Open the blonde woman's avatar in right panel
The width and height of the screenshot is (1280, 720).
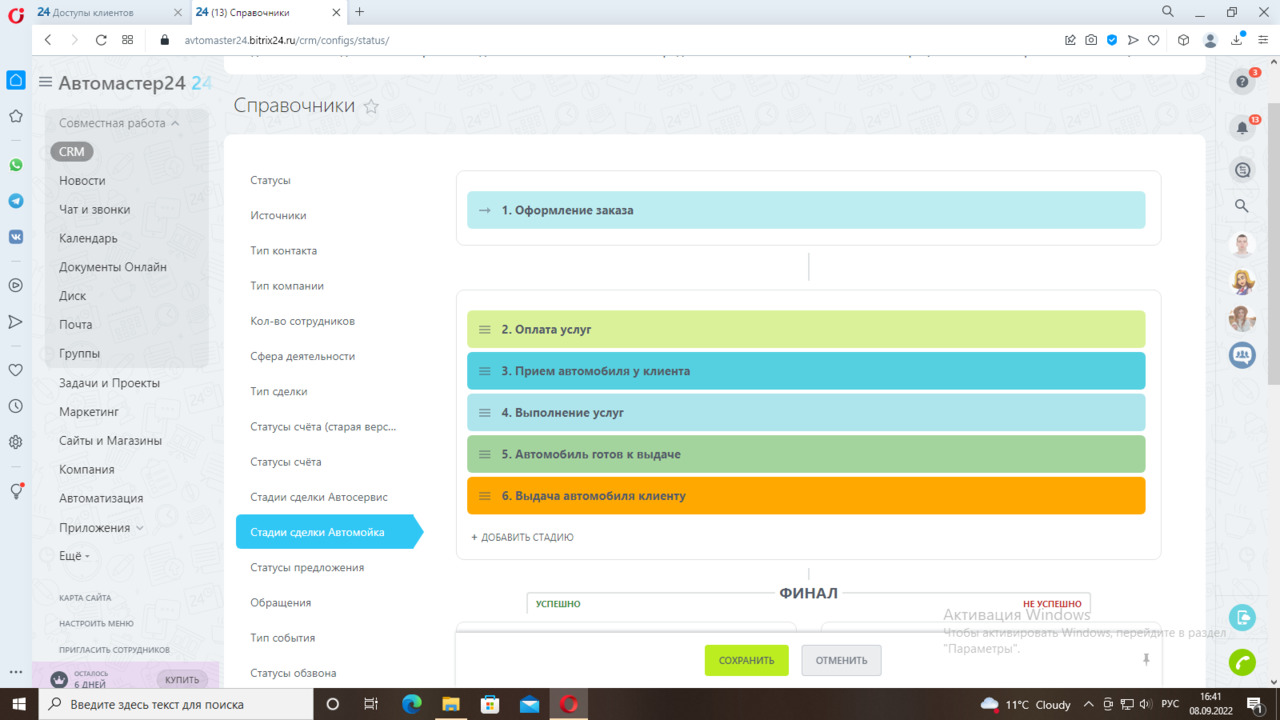point(1242,282)
